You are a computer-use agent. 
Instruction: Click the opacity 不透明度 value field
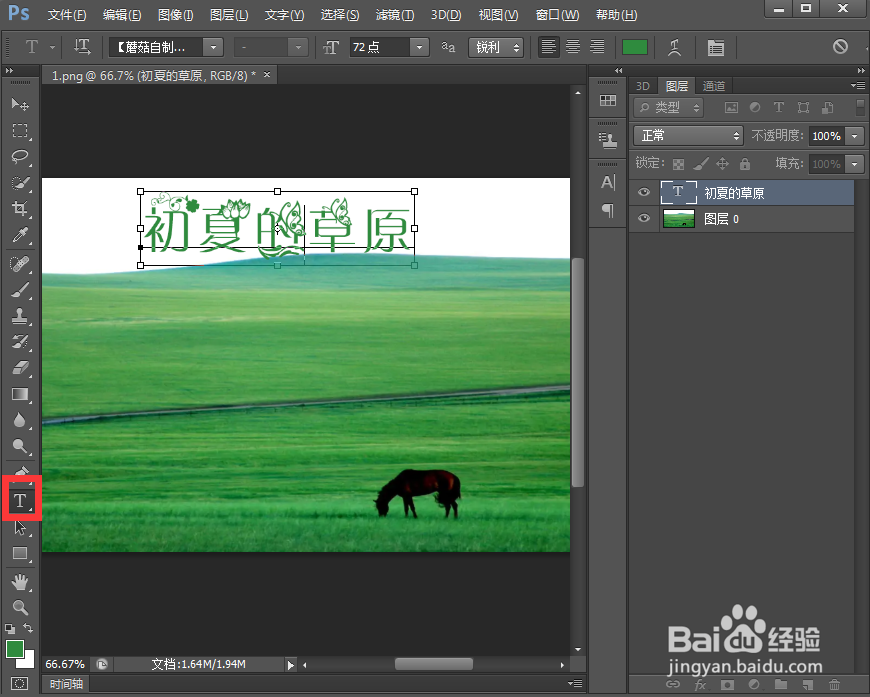[828, 135]
